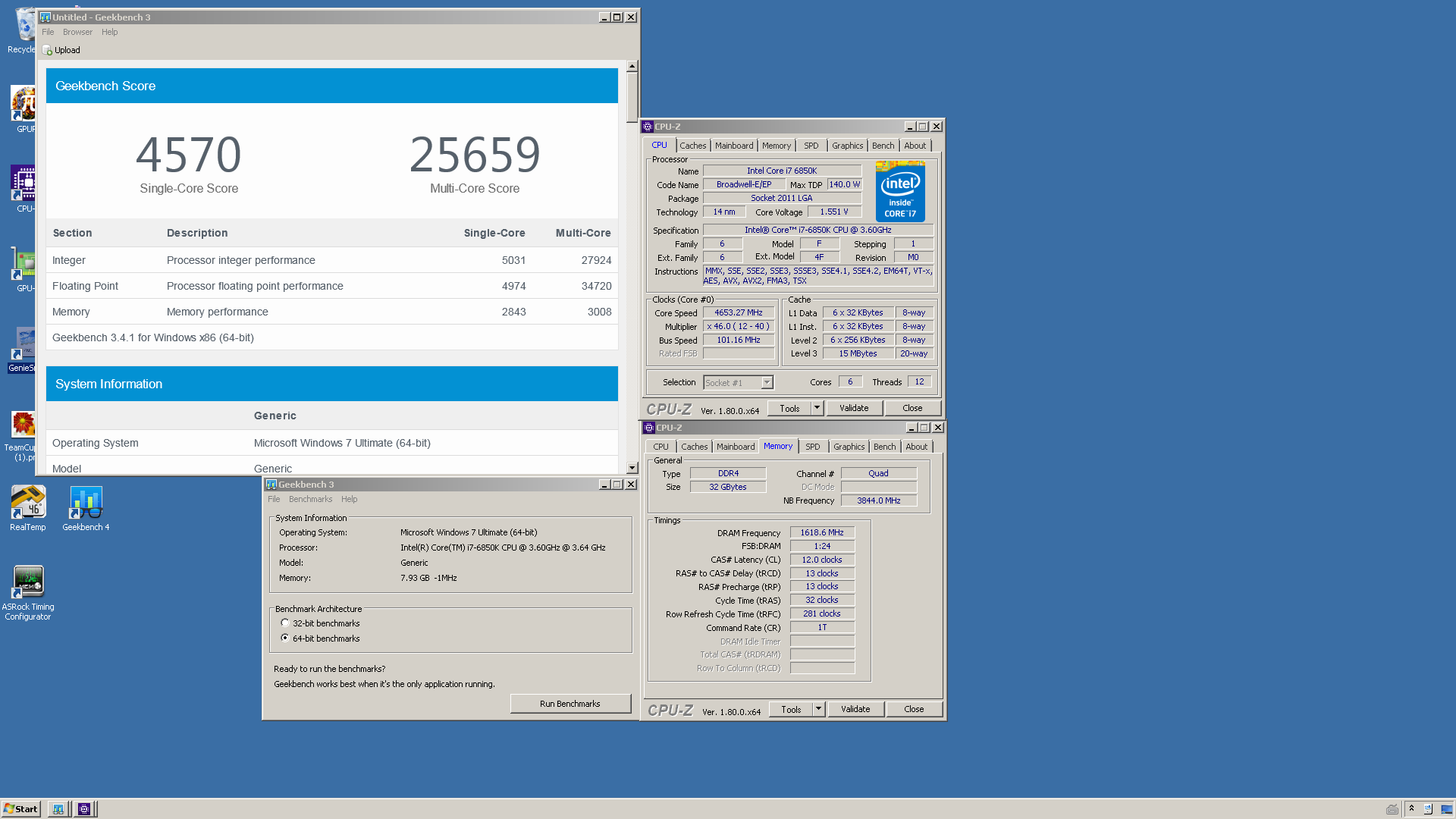This screenshot has height=819, width=1456.
Task: Open the GPUPI desktop shortcut
Action: pyautogui.click(x=24, y=110)
